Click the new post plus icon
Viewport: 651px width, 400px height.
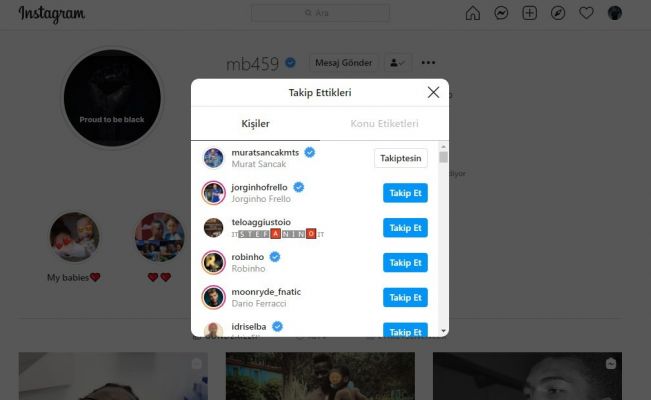pos(529,13)
